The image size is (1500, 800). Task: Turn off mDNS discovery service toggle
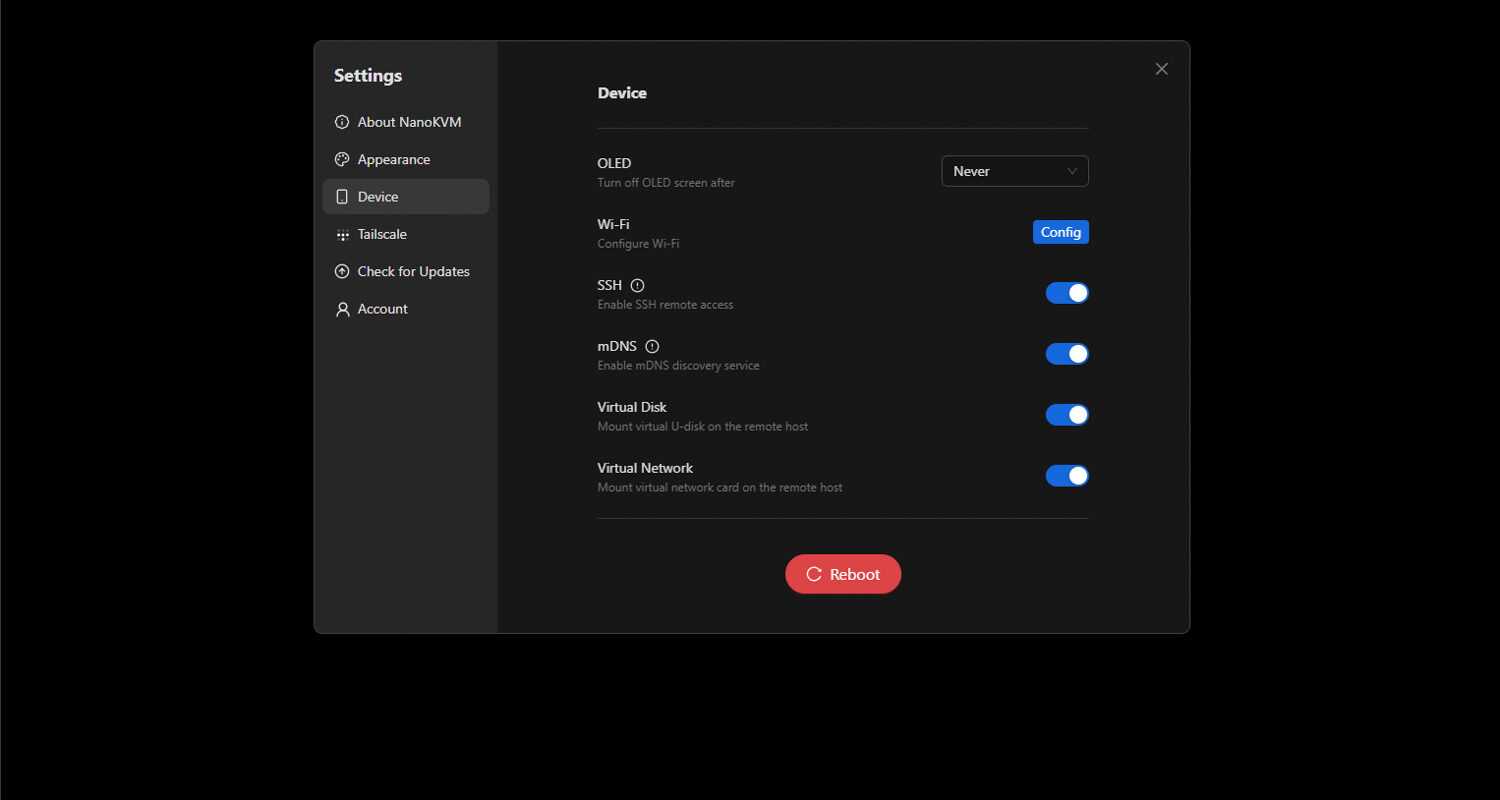click(1067, 354)
